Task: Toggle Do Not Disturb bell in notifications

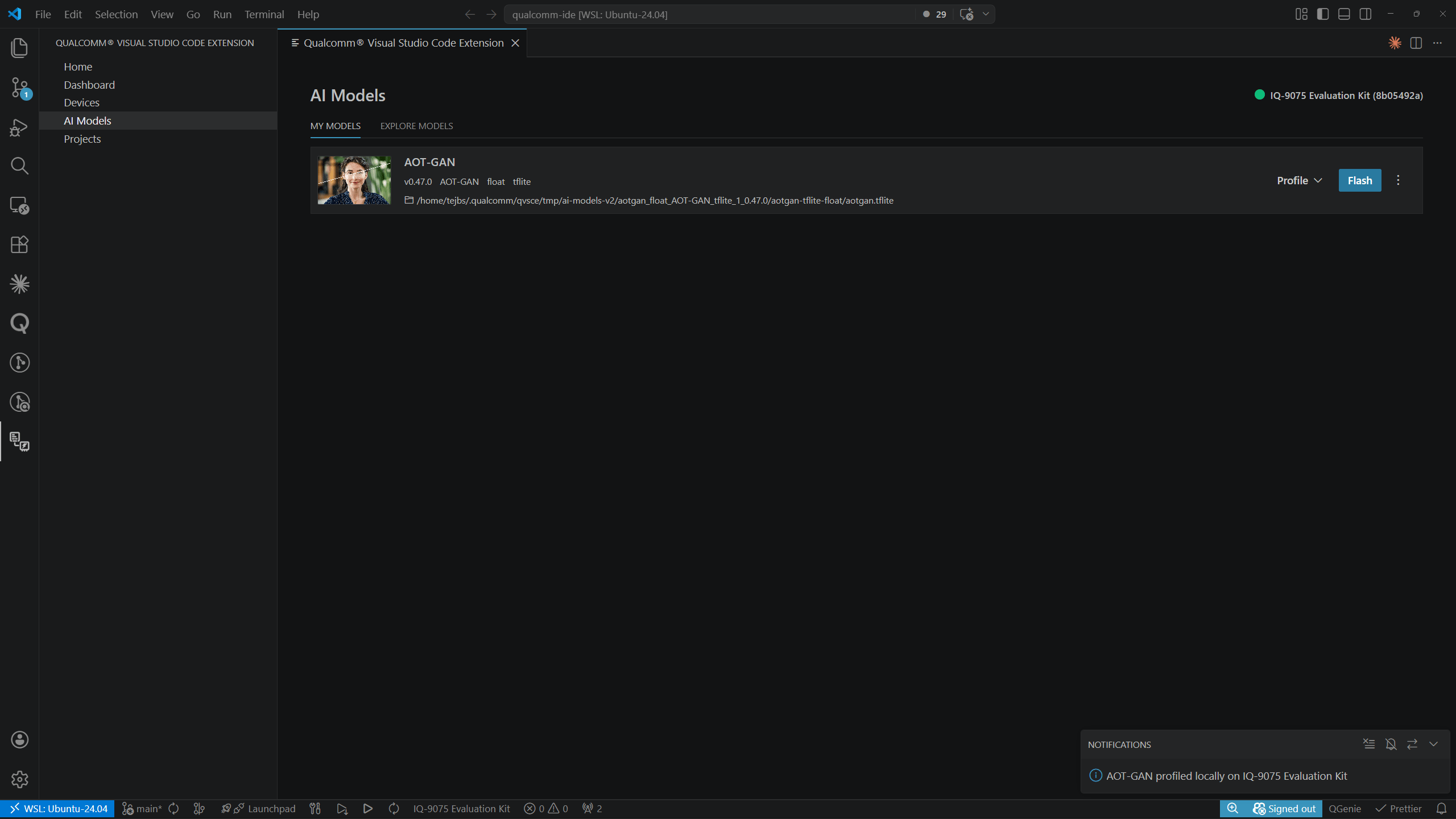Action: [x=1391, y=744]
